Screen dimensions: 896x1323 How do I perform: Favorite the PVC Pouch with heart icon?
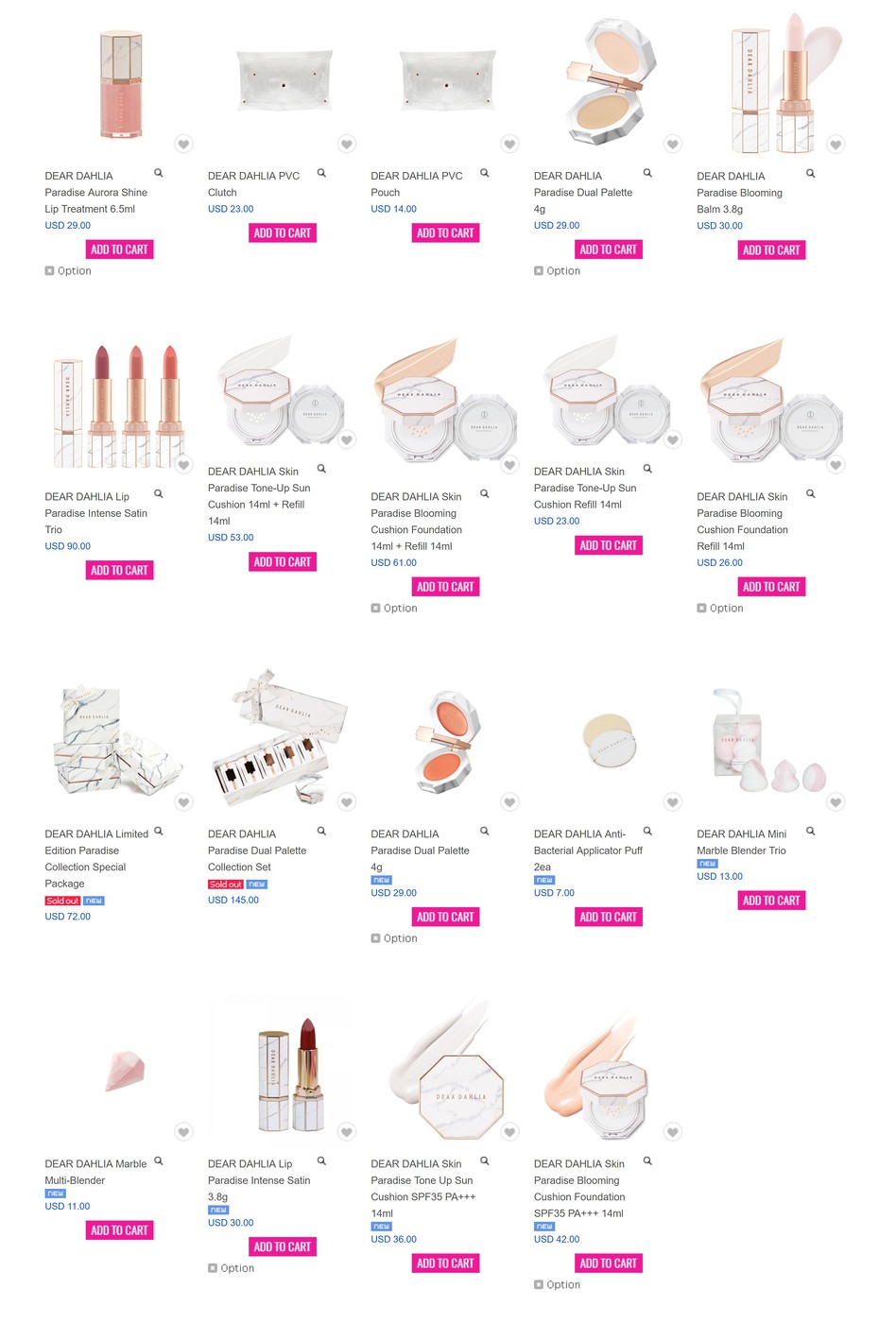click(510, 144)
